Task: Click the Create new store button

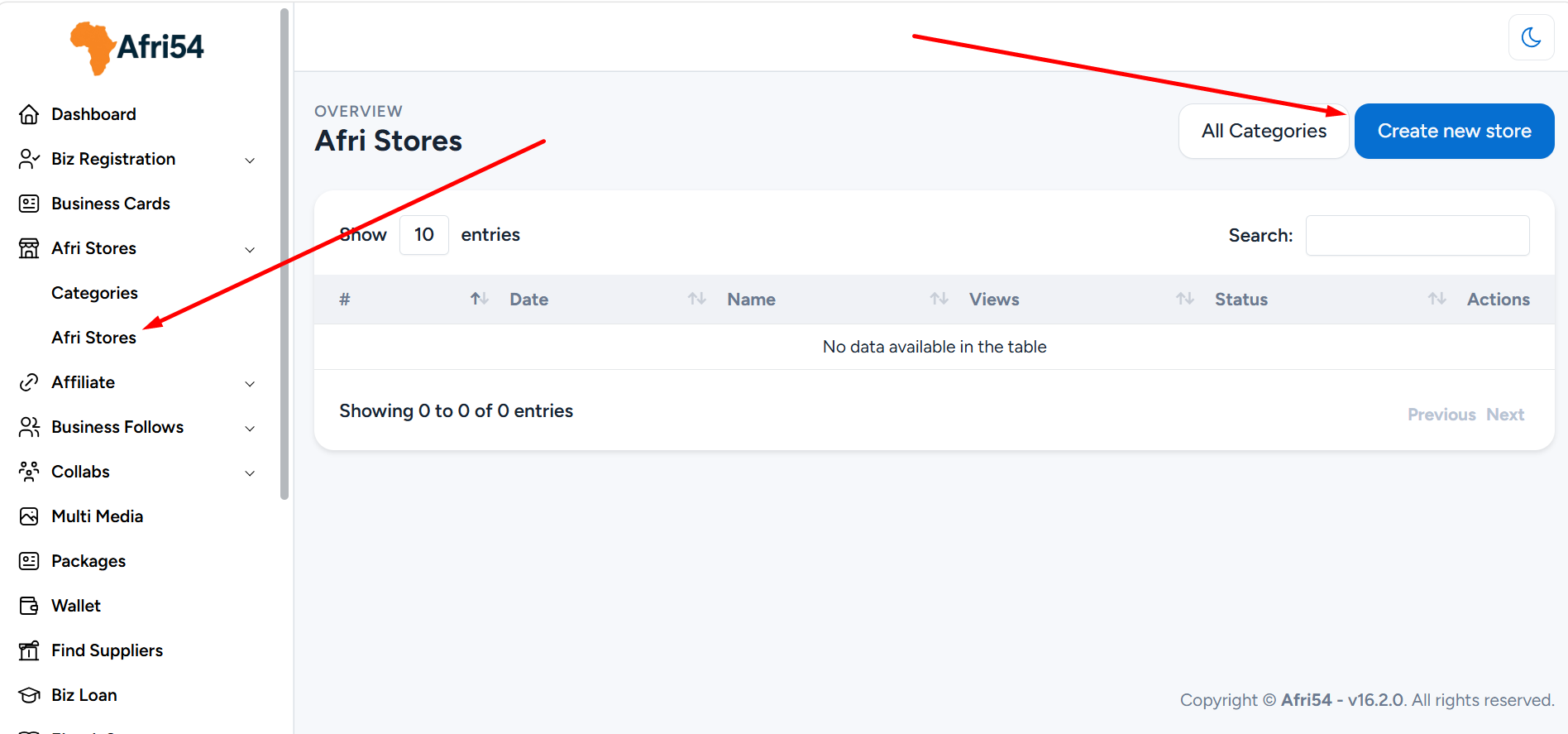Action: click(1454, 131)
